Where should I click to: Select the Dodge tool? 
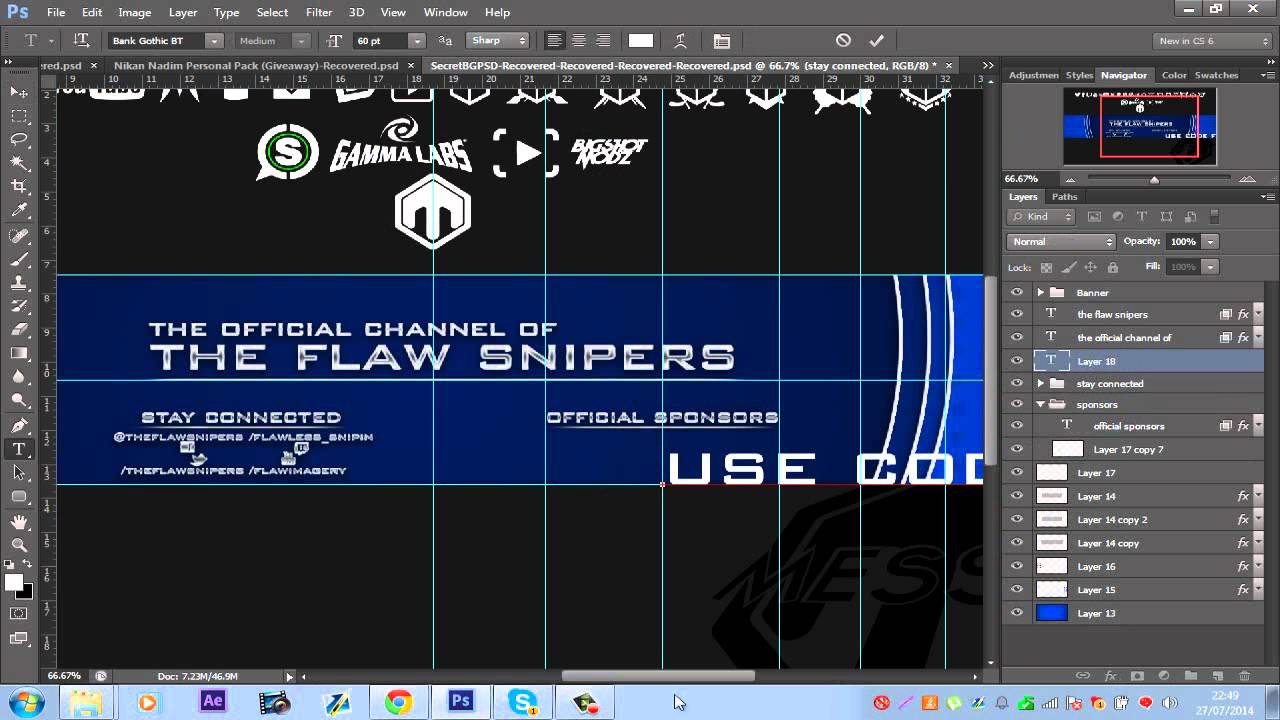coord(19,401)
